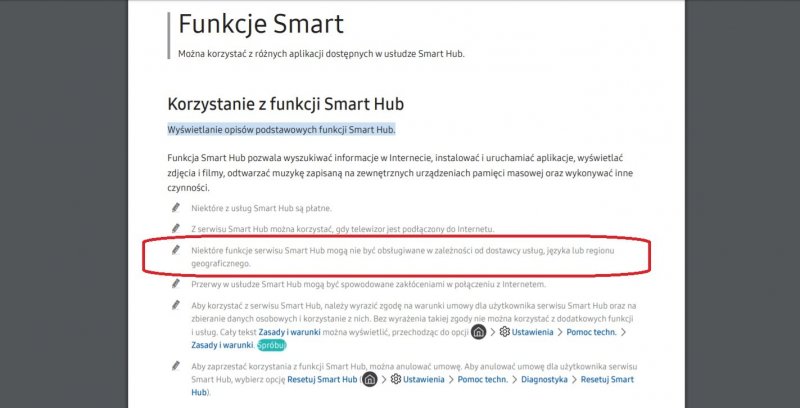Click the home icon after the first Resetuj Smart Hub link
This screenshot has width=800, height=408.
click(371, 380)
